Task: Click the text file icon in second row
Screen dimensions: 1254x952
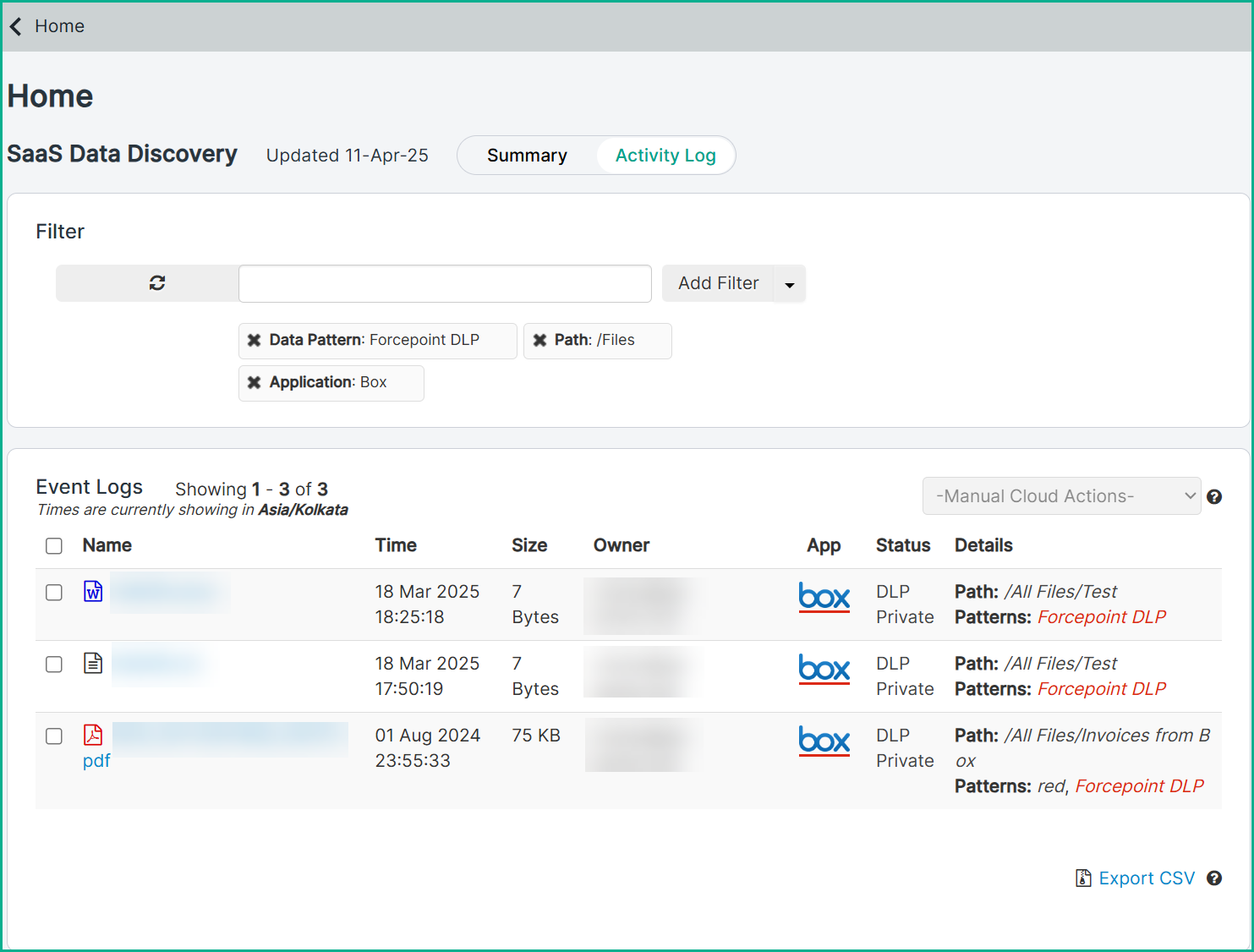Action: click(93, 664)
